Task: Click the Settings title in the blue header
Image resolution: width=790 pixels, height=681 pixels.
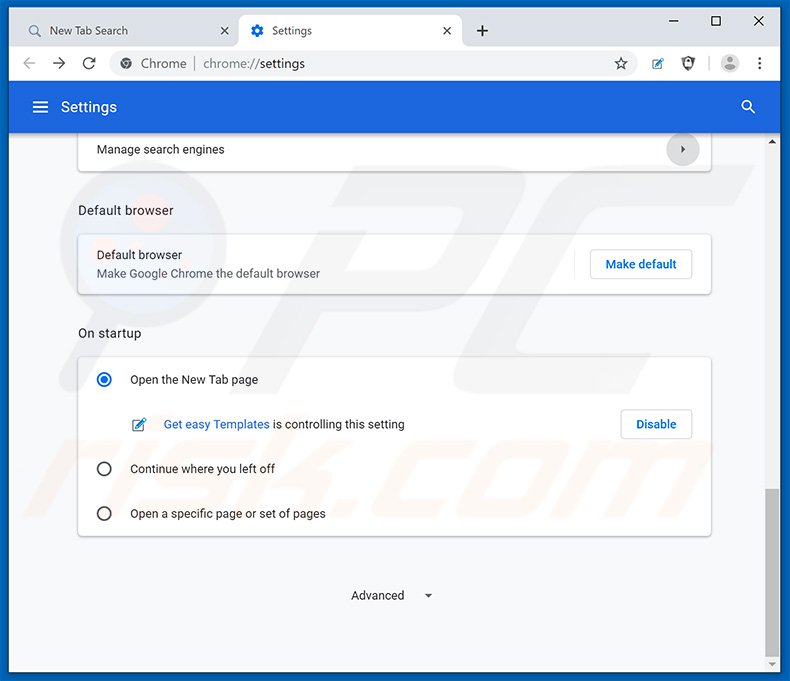Action: click(x=89, y=107)
